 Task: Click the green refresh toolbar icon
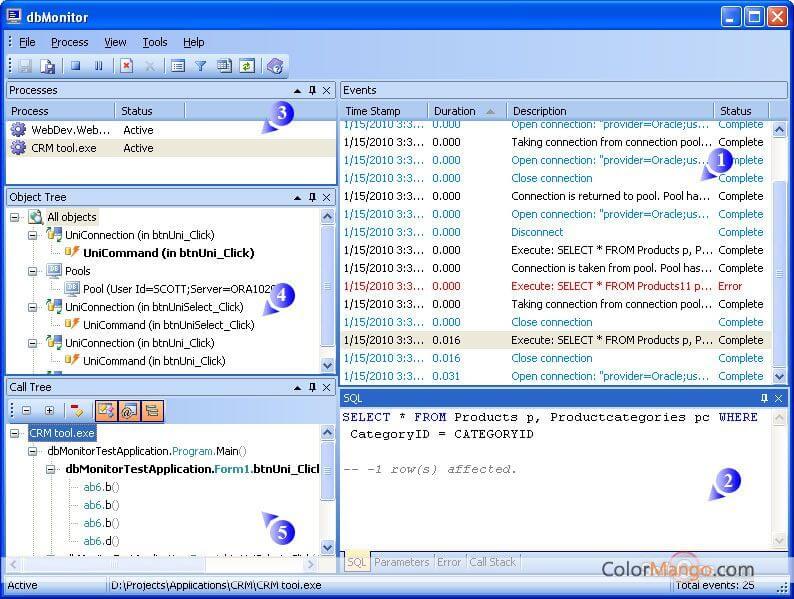[x=246, y=66]
